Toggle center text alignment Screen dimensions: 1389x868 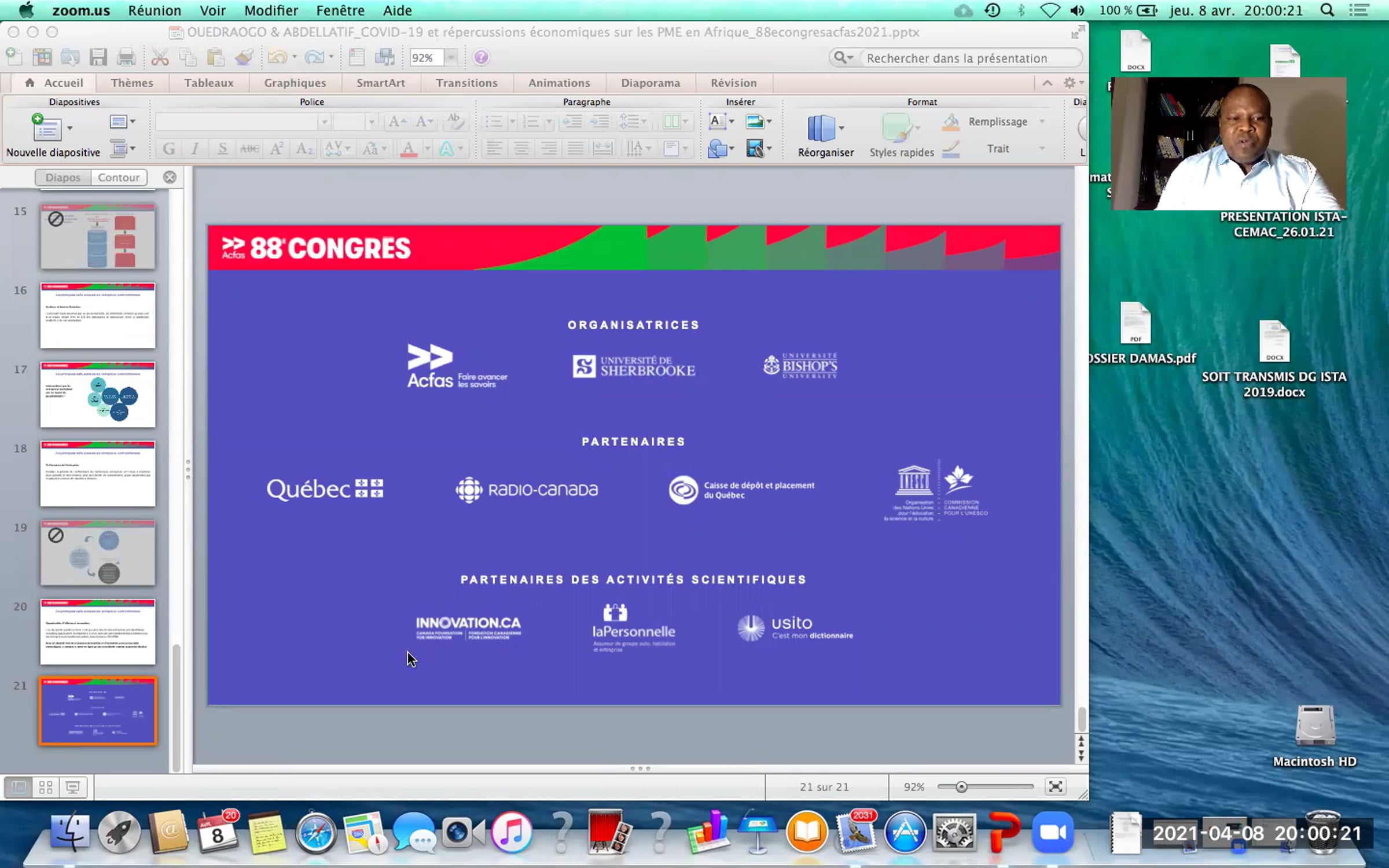point(521,149)
